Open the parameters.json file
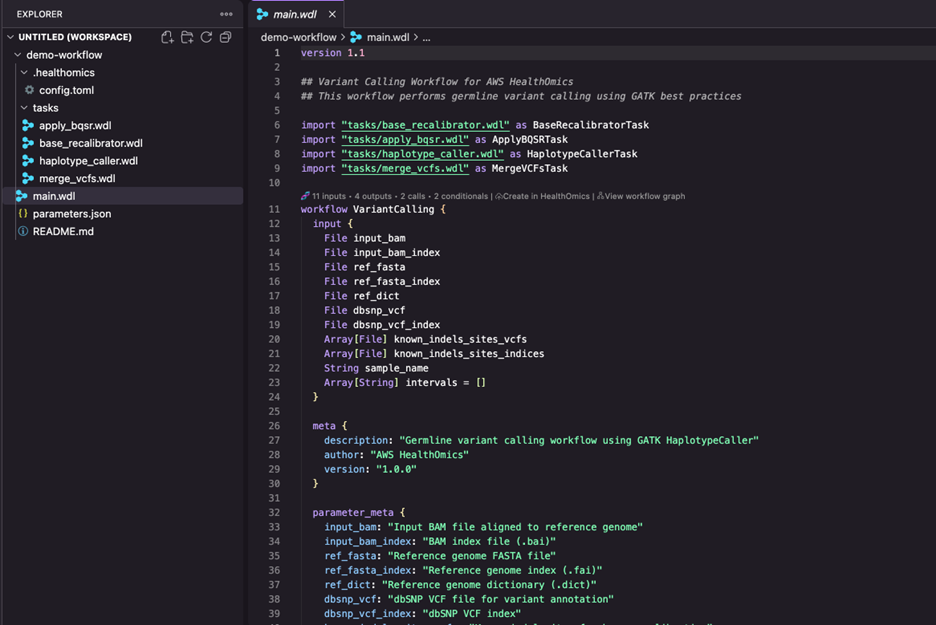Viewport: 936px width, 625px height. coord(71,214)
